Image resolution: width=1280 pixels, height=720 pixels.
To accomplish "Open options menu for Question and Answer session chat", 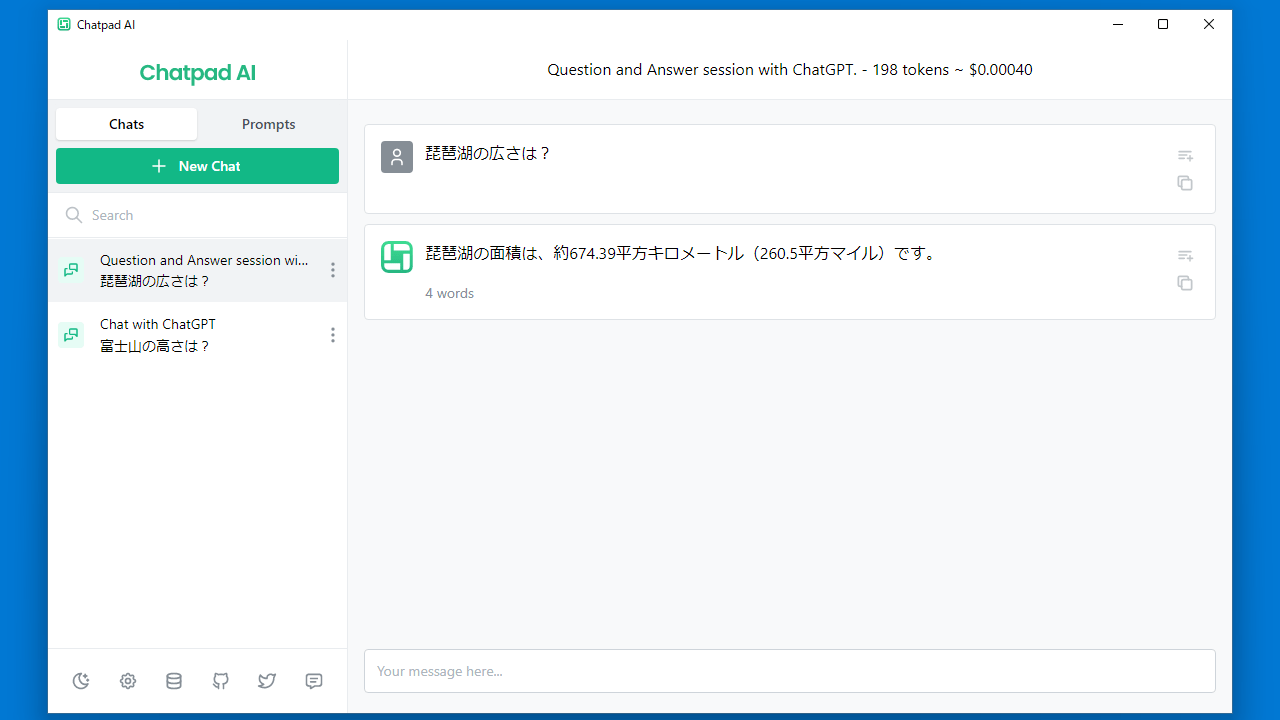I will 333,270.
